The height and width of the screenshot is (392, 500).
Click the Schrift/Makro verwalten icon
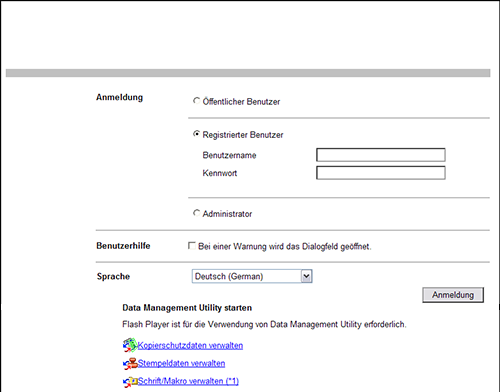(130, 381)
